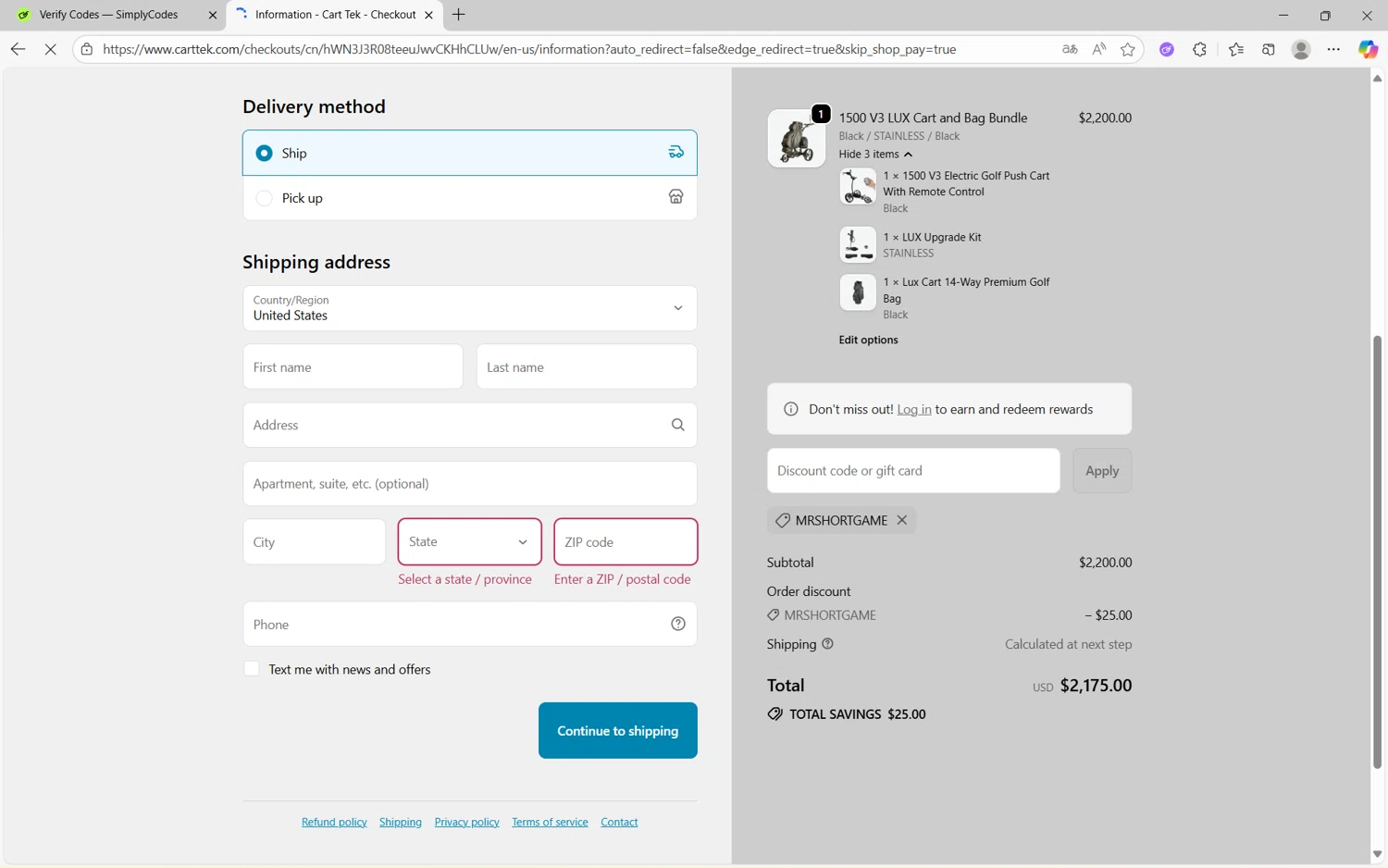Click the ZIP code field
This screenshot has height=868, width=1388.
coord(626,541)
